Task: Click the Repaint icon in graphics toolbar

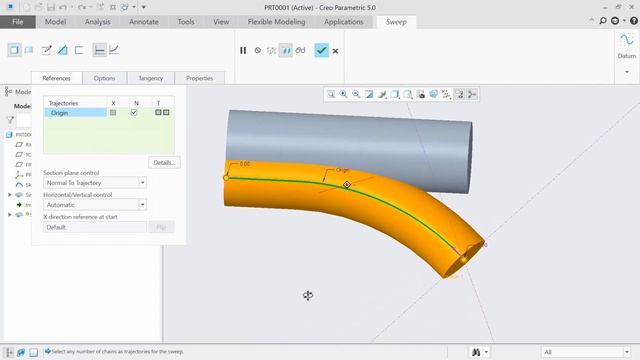Action: [x=369, y=94]
